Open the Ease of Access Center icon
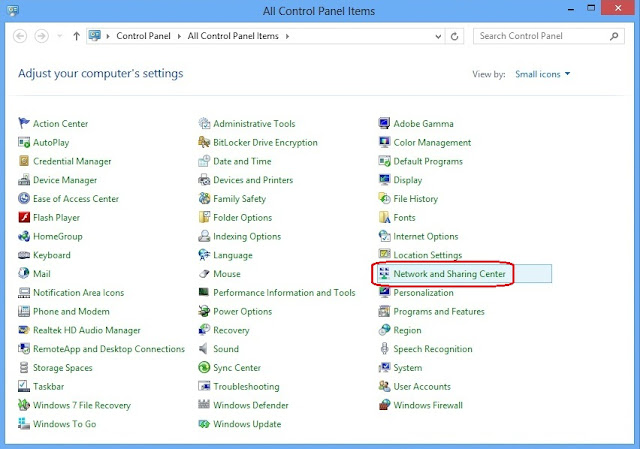 pos(24,198)
